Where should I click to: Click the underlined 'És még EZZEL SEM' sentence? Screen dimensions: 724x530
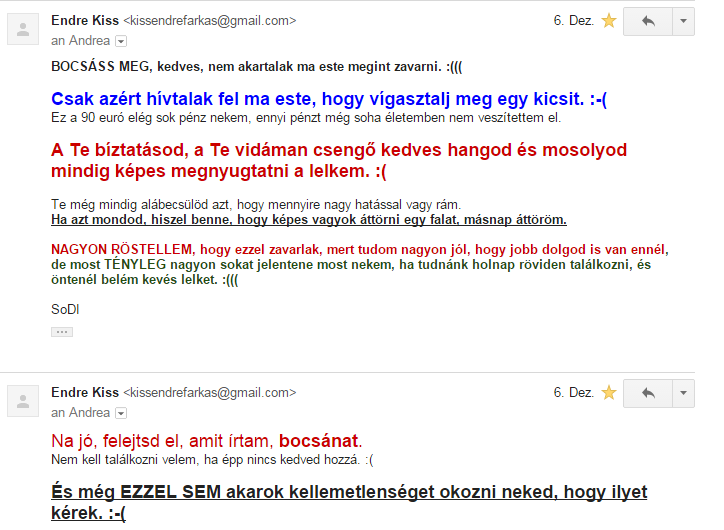[349, 502]
